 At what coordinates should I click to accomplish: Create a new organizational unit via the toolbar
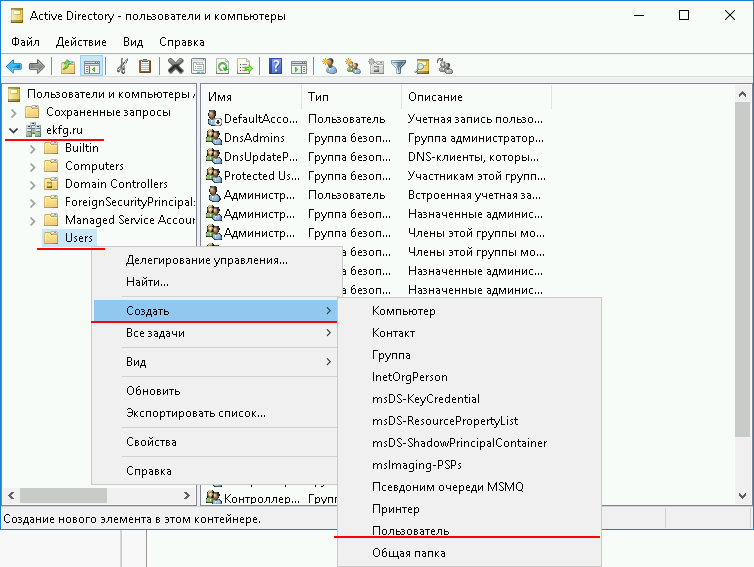(376, 66)
